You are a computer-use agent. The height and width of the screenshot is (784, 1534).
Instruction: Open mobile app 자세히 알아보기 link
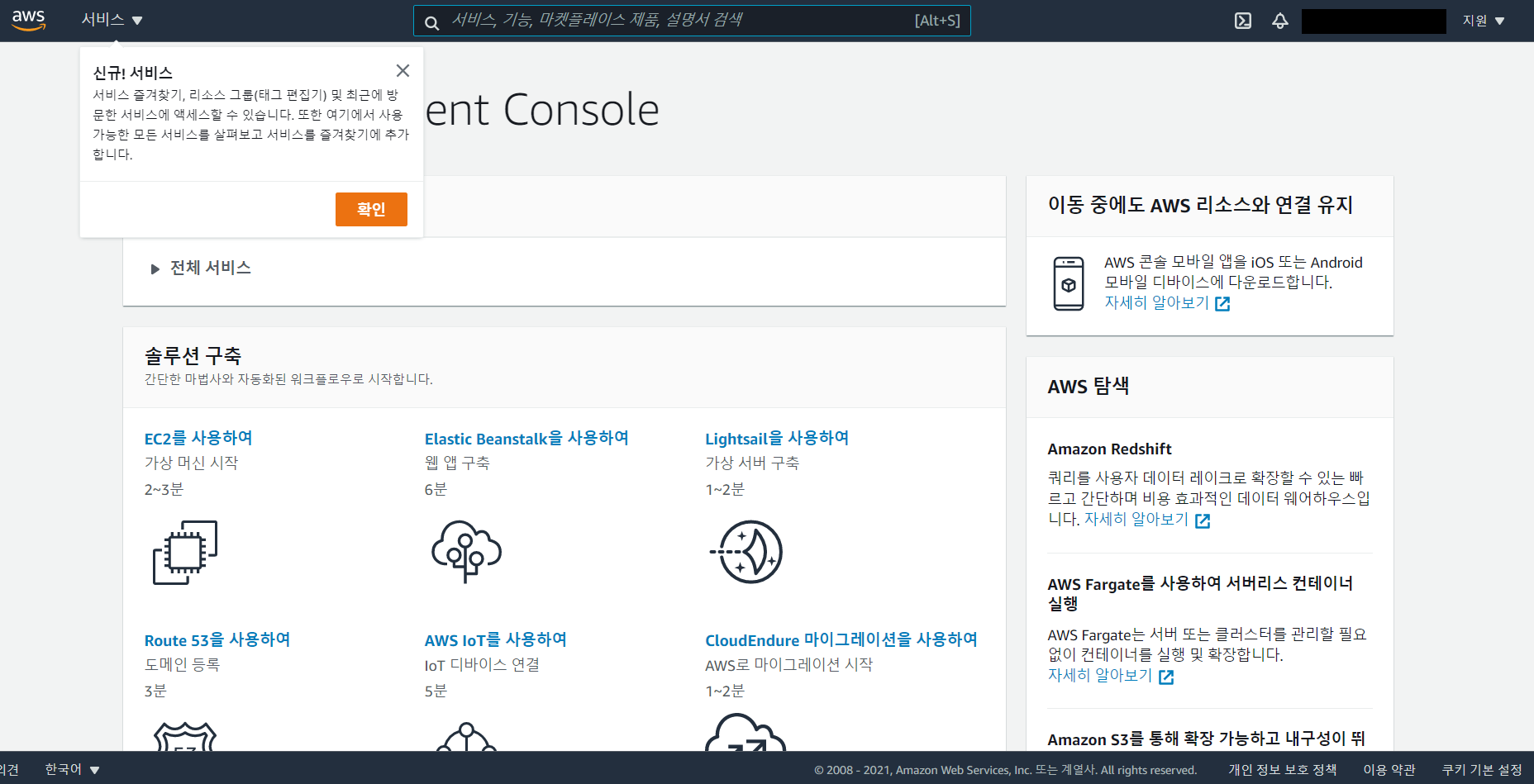coord(1156,303)
